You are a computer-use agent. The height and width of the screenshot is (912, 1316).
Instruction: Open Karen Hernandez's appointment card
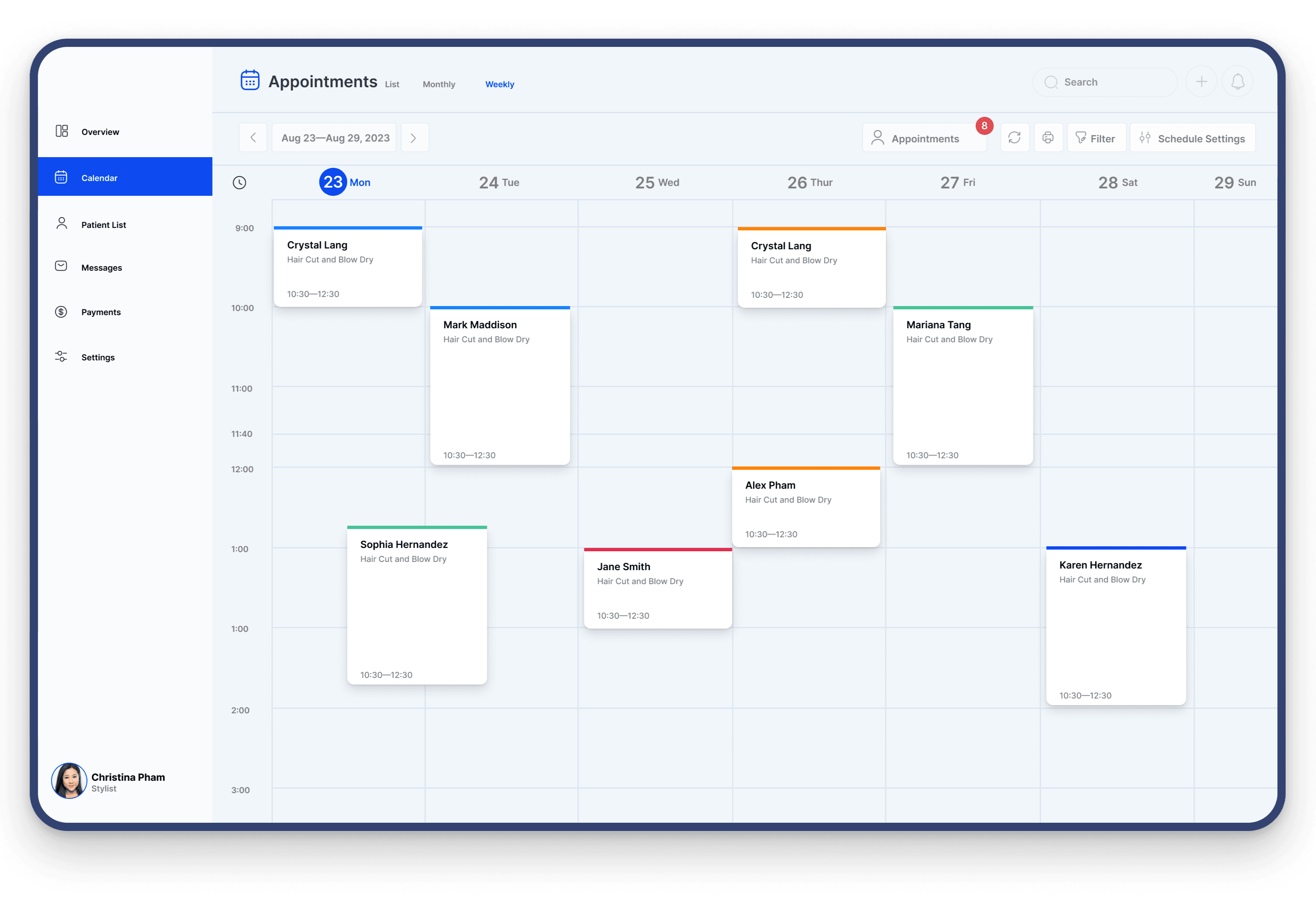click(x=1116, y=626)
